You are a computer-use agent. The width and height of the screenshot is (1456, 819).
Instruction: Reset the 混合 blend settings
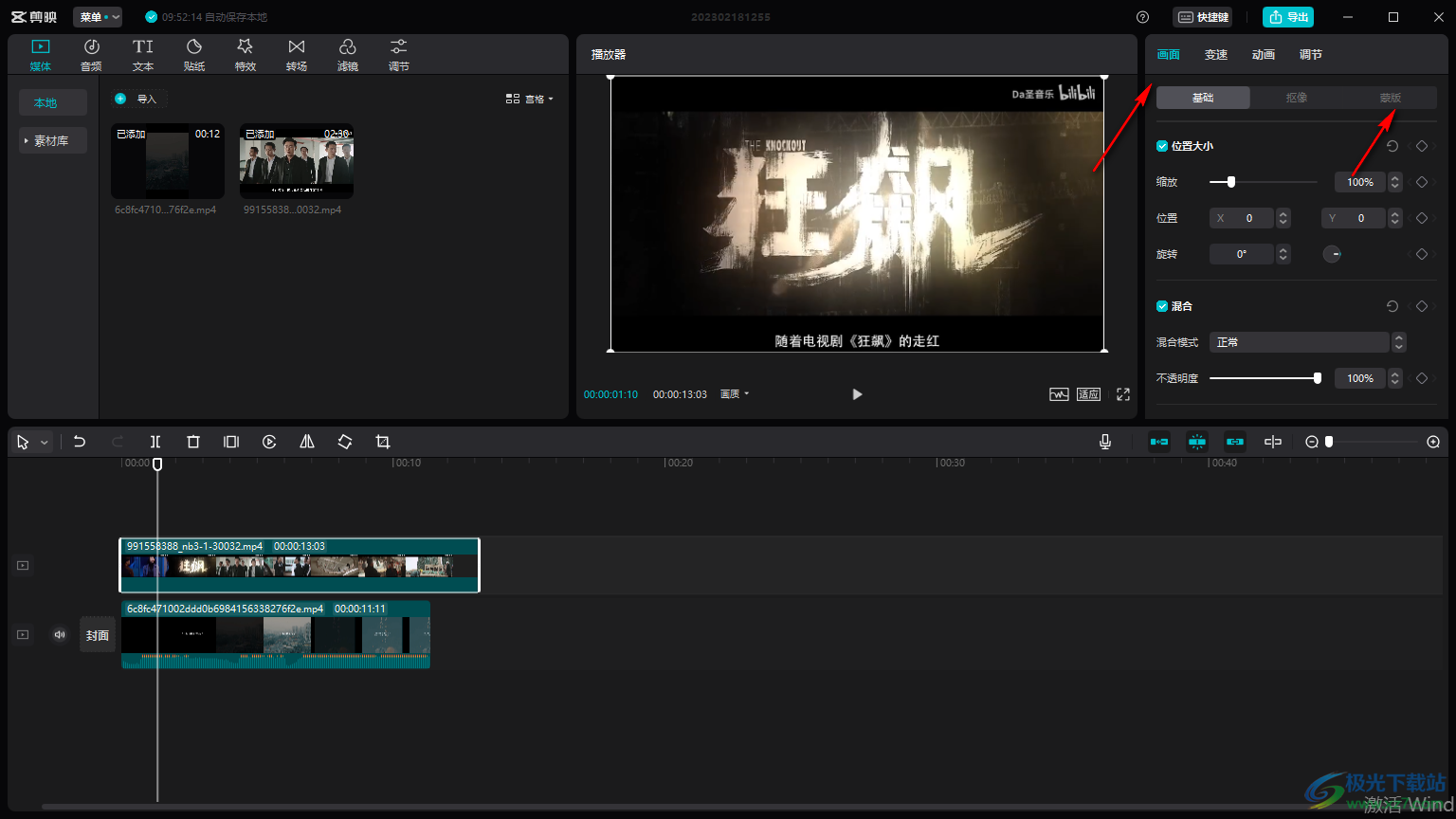(1392, 306)
